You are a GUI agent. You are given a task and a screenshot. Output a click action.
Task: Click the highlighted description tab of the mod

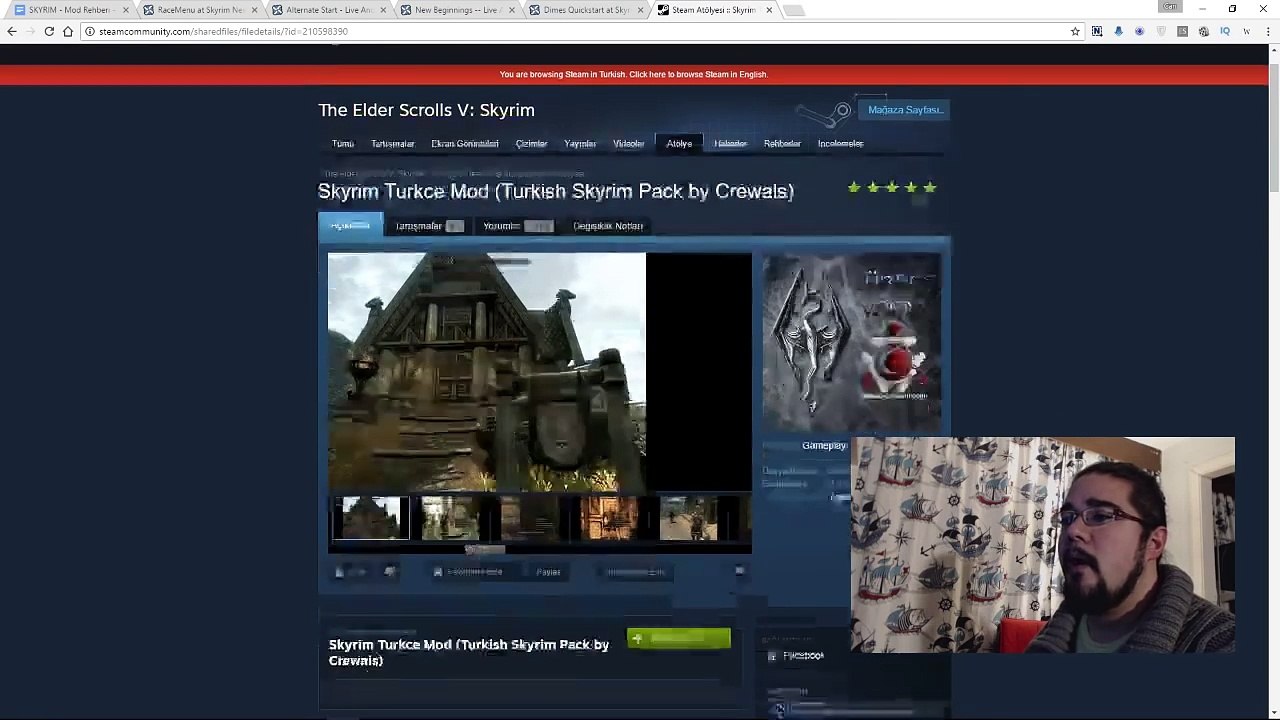(x=350, y=226)
